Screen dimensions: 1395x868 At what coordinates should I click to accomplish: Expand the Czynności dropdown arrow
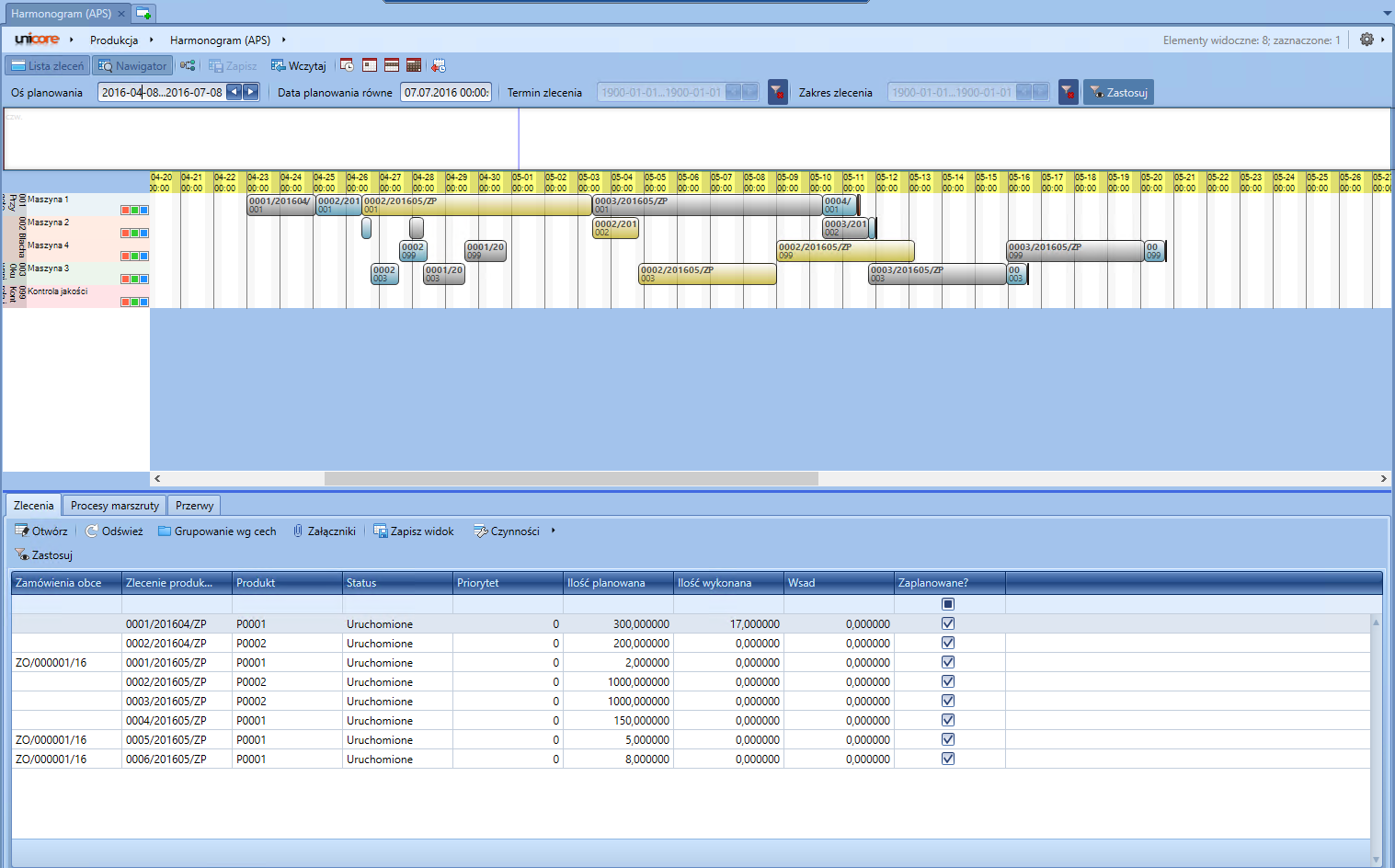point(553,531)
